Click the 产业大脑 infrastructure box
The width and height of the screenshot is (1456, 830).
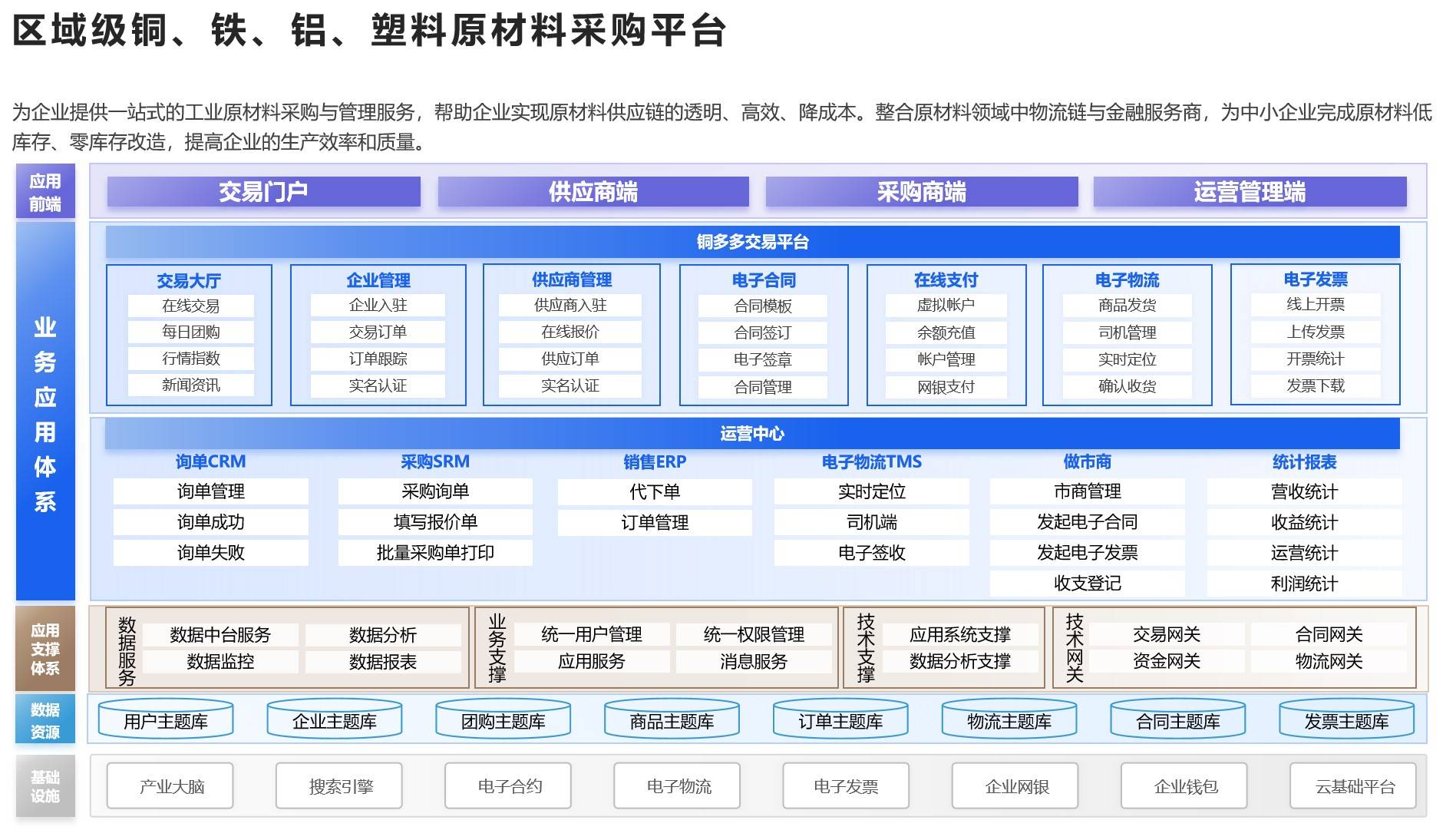point(170,786)
